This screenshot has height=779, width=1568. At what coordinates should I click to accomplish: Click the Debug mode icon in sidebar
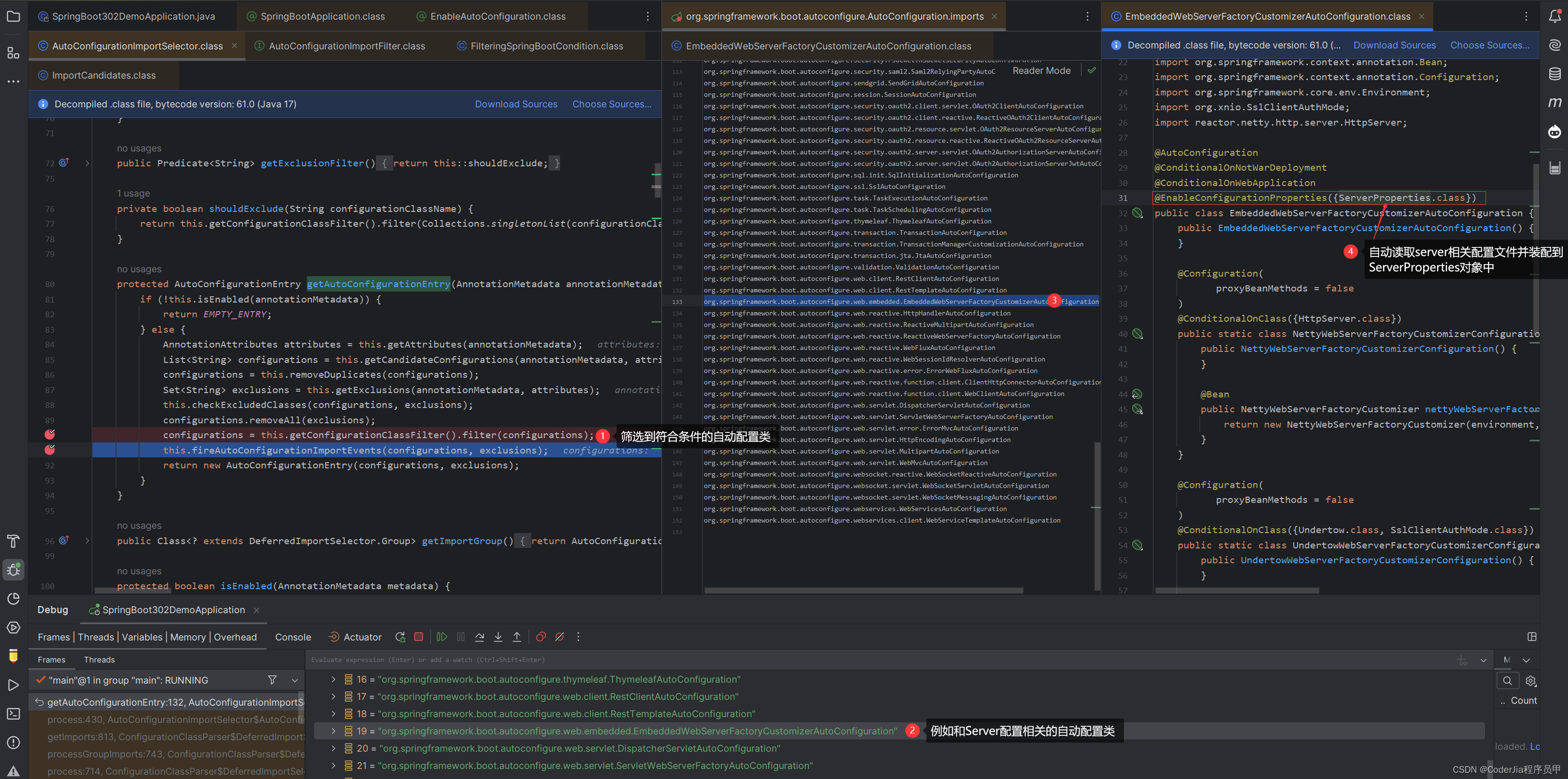click(14, 571)
